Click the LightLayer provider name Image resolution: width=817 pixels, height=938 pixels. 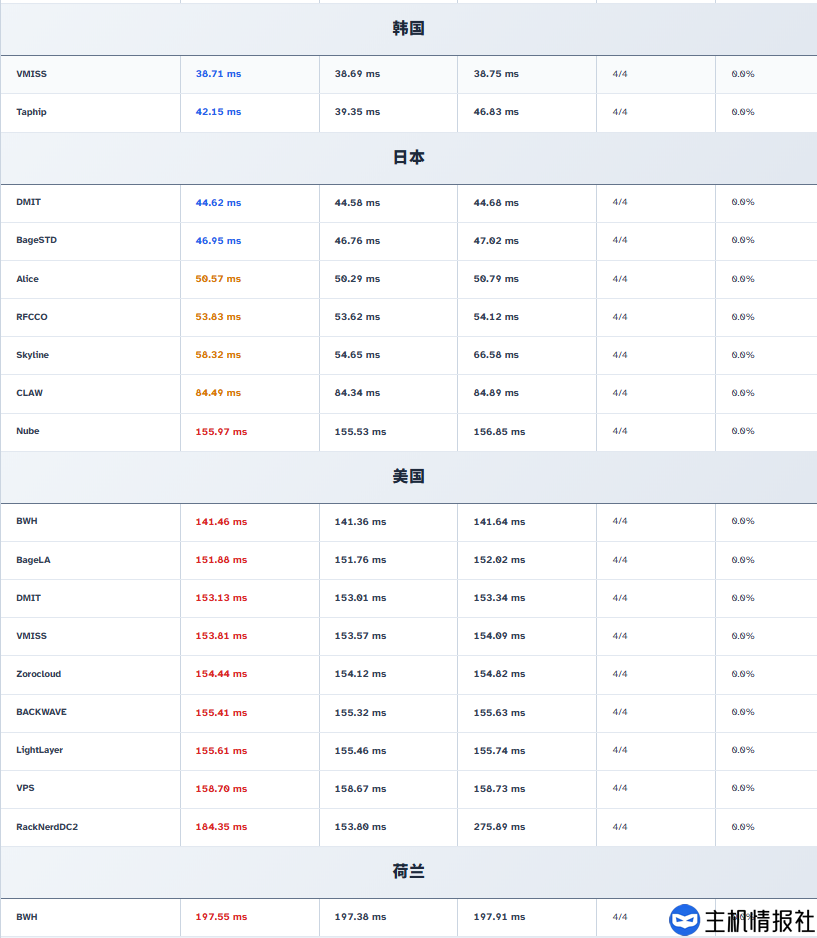(x=39, y=750)
